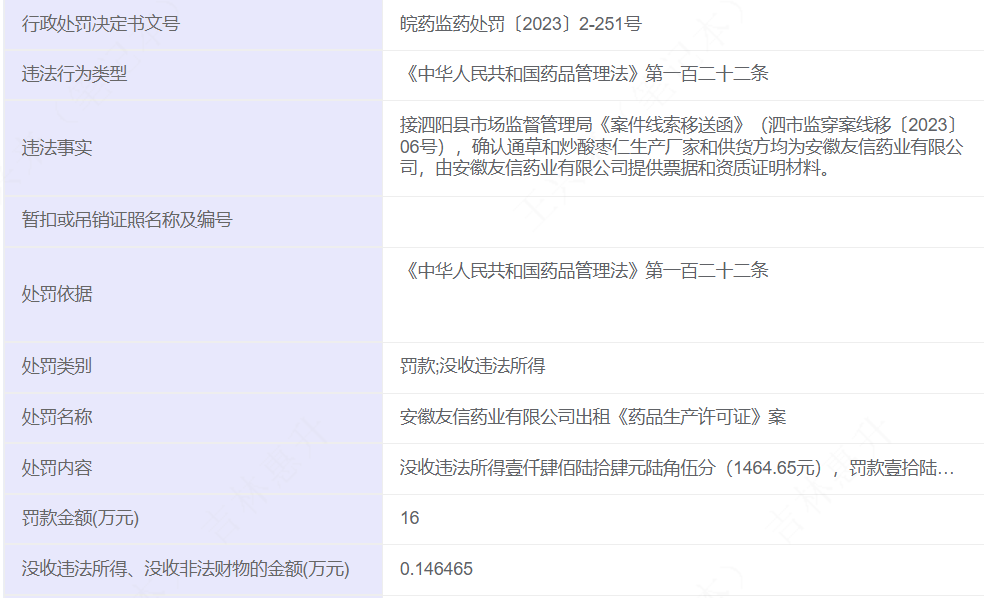
Task: Click the 暂扣或吊销证照名称及编号 label
Action: coord(127,220)
